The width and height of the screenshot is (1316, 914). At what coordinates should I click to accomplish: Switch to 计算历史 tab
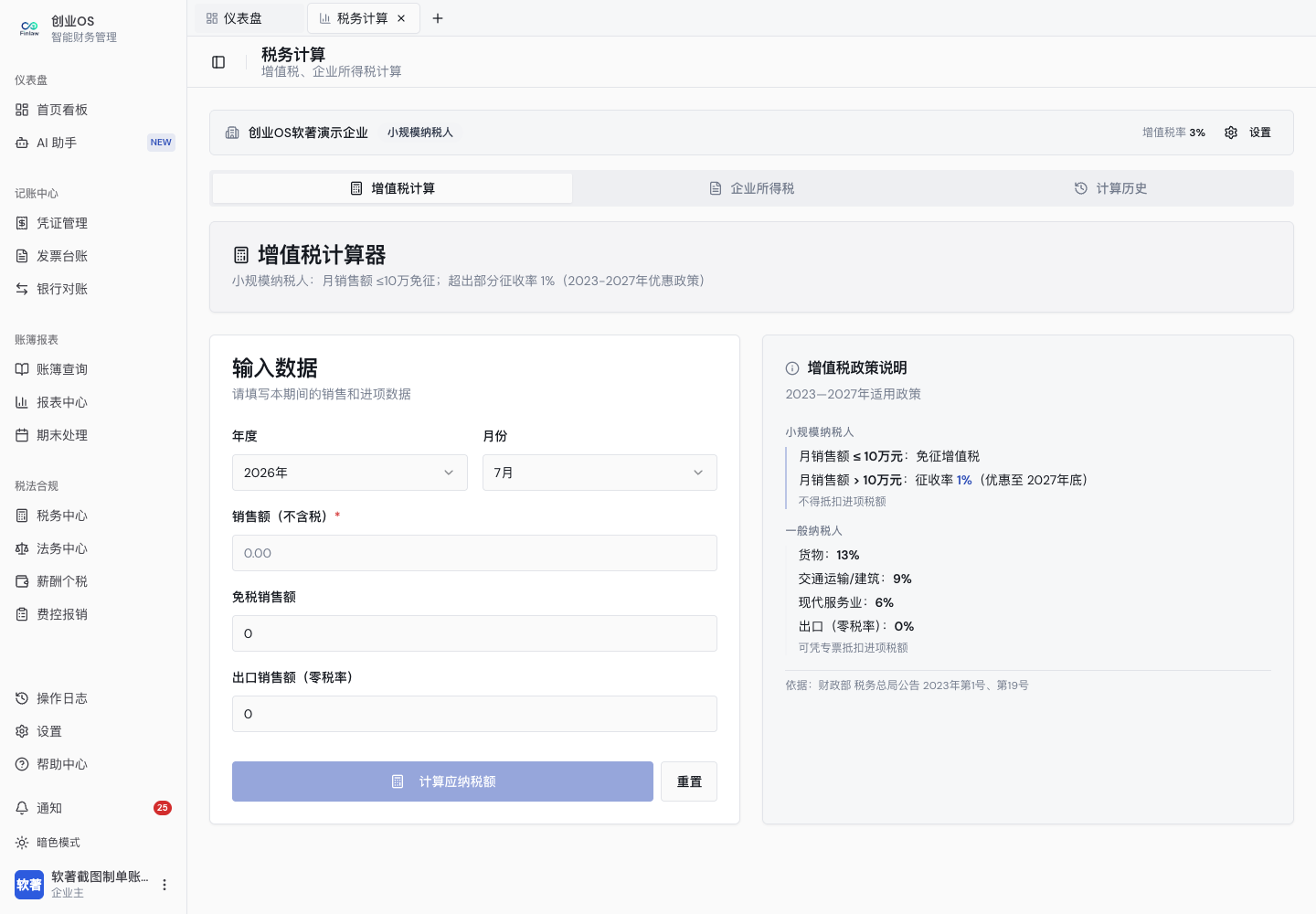point(1110,188)
